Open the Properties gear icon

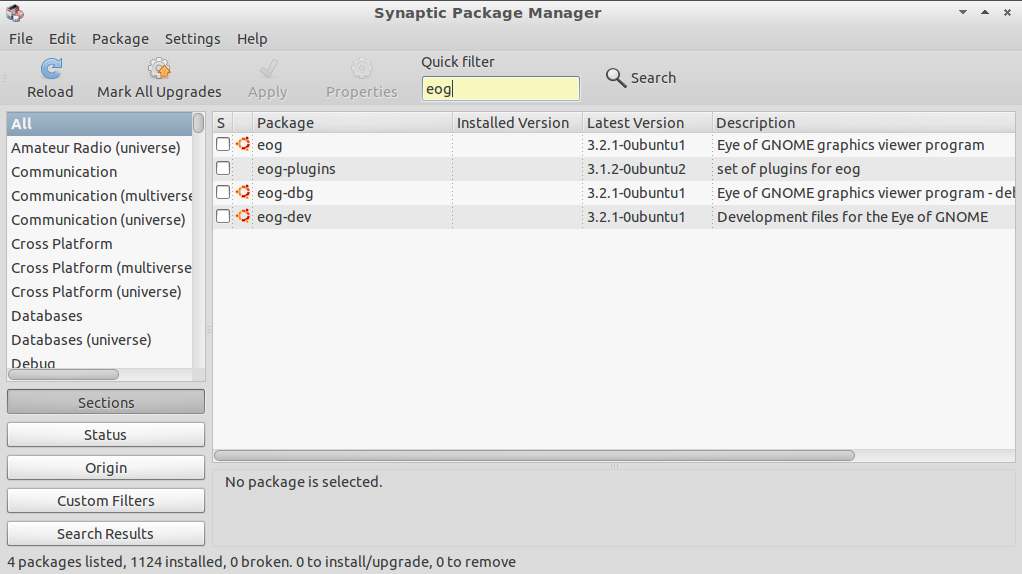click(362, 68)
